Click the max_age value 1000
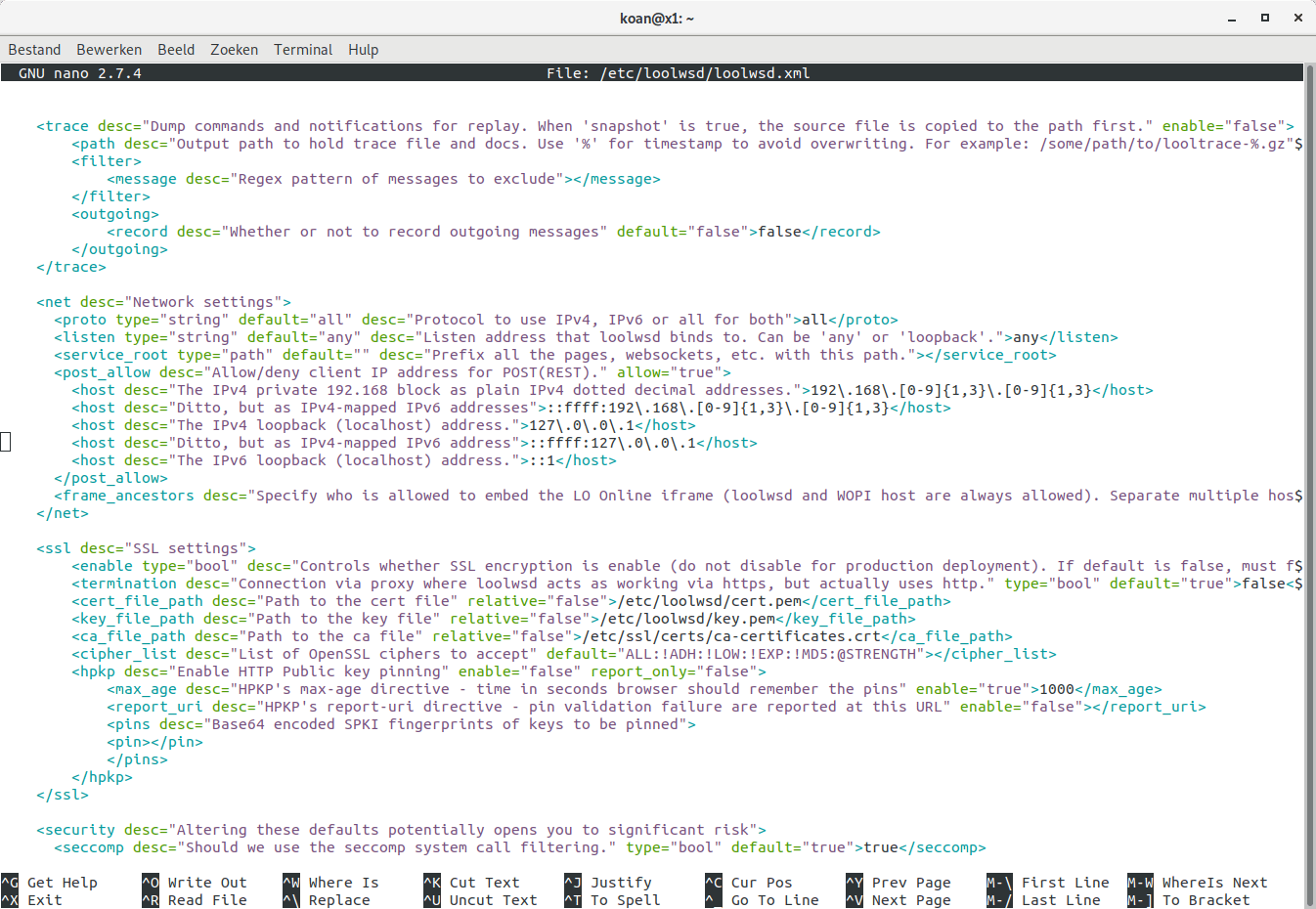This screenshot has height=909, width=1316. pyautogui.click(x=1057, y=689)
